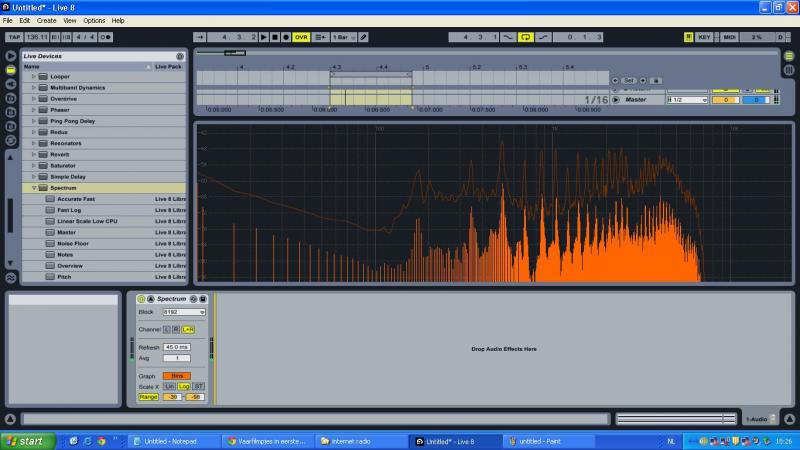
Task: Open the Edit menu
Action: point(24,20)
